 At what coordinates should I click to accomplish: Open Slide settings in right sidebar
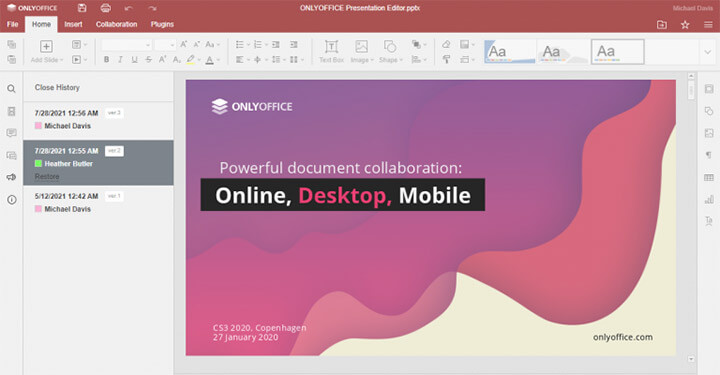[x=709, y=89]
